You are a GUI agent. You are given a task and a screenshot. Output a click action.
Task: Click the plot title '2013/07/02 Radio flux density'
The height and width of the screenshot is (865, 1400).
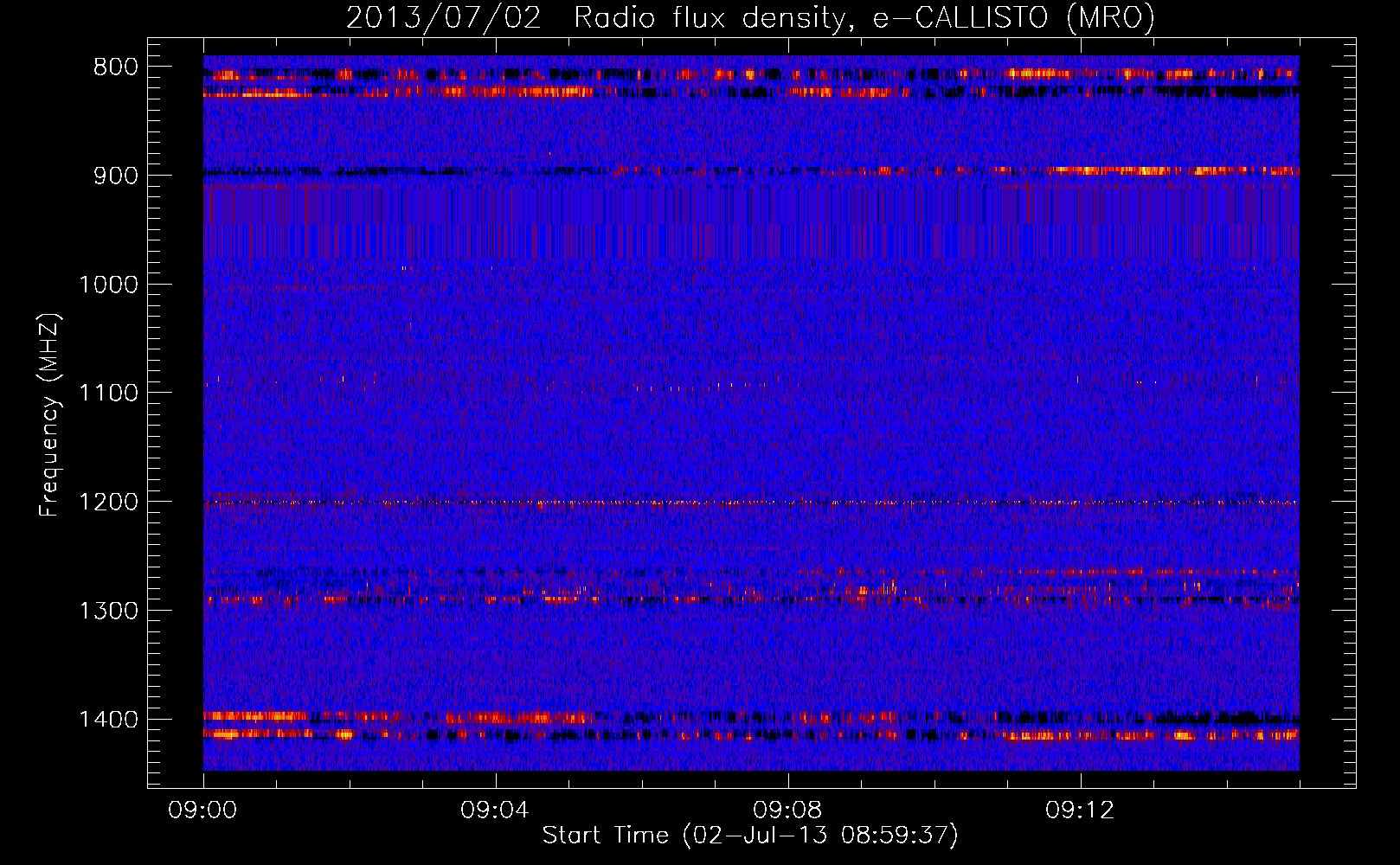click(750, 17)
